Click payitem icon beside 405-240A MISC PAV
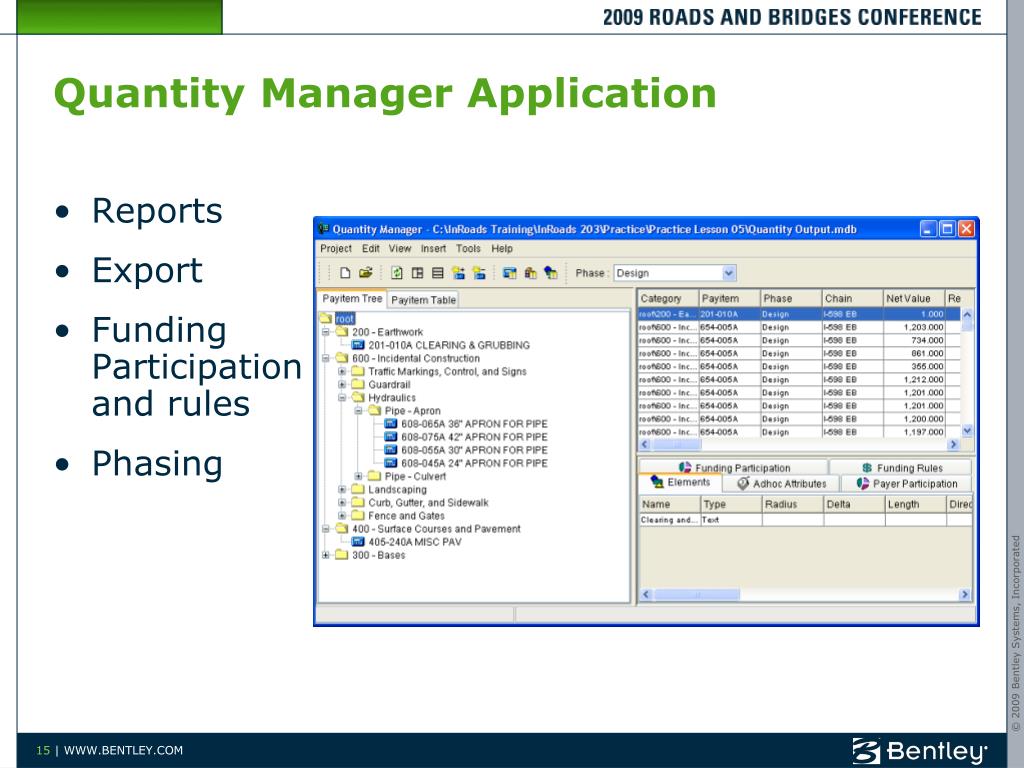The image size is (1024, 768). tap(358, 541)
